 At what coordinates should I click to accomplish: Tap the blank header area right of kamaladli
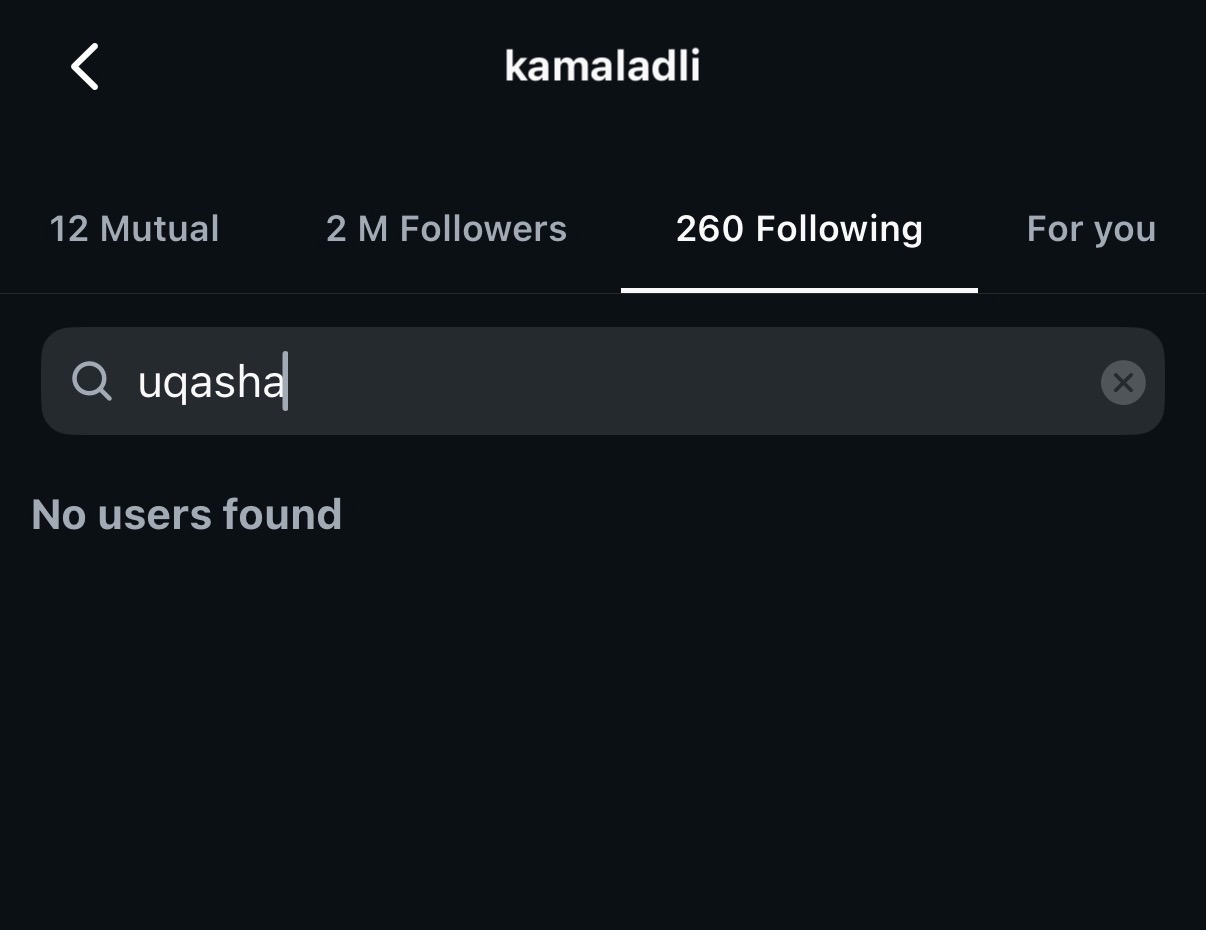950,67
